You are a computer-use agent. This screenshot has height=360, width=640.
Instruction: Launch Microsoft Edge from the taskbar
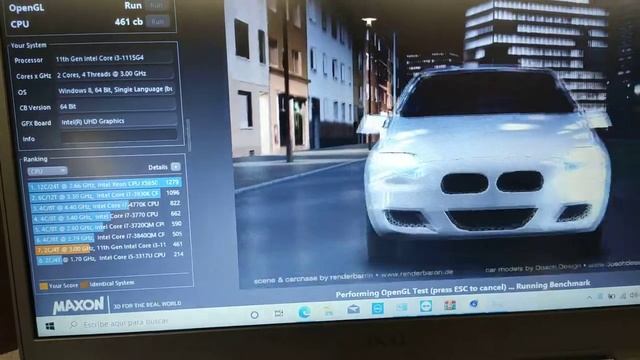[x=304, y=312]
